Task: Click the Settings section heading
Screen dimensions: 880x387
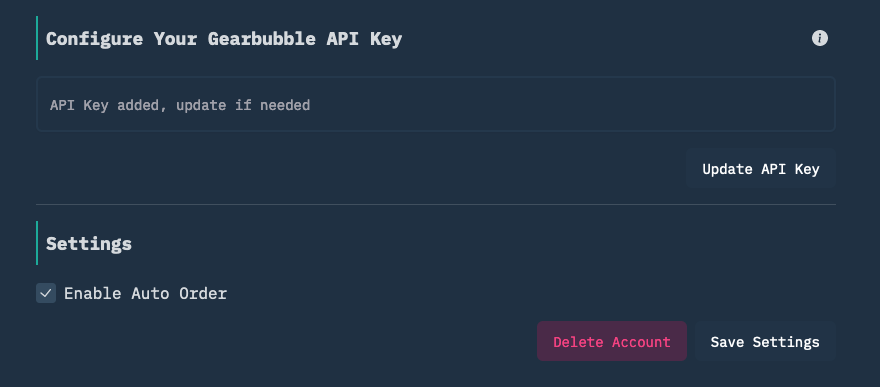Action: point(89,243)
